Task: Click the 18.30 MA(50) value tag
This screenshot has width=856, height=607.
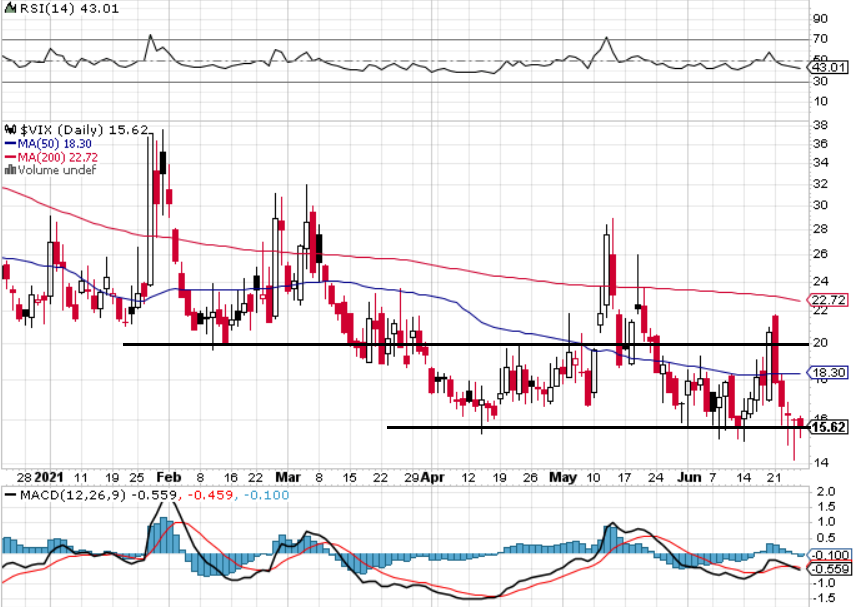Action: [829, 372]
